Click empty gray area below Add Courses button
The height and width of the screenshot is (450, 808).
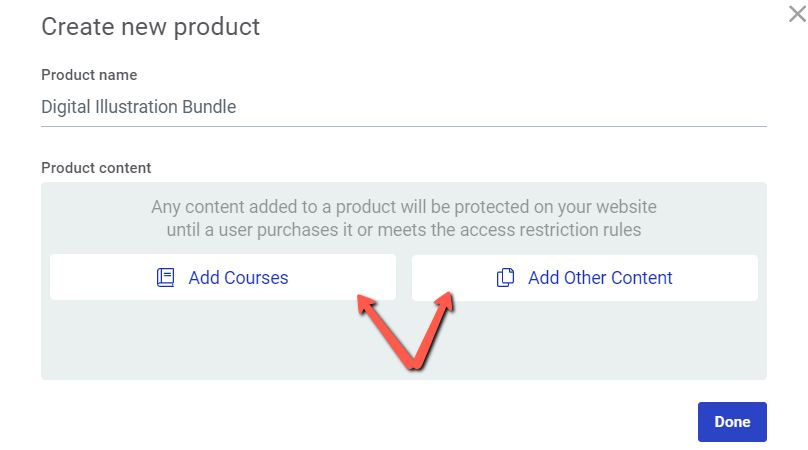pyautogui.click(x=206, y=340)
